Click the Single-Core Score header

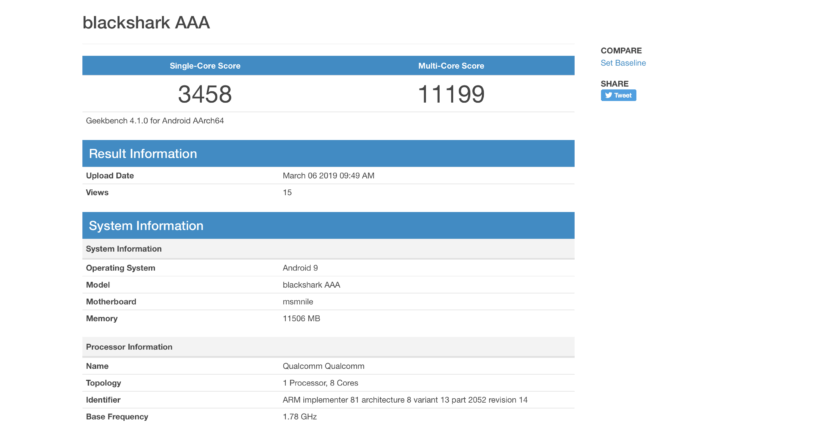point(205,66)
